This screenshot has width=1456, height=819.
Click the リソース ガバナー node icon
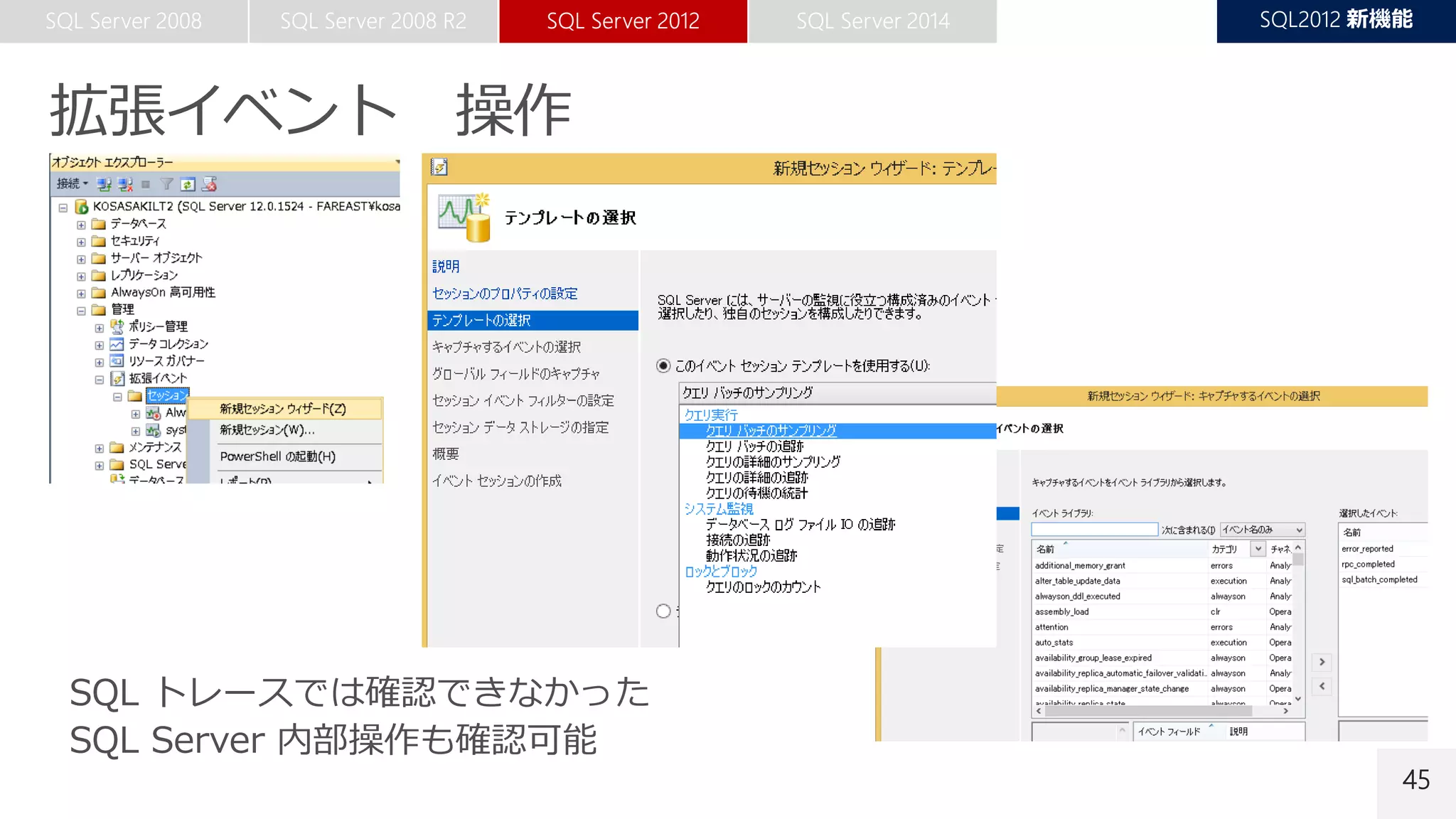coord(117,361)
